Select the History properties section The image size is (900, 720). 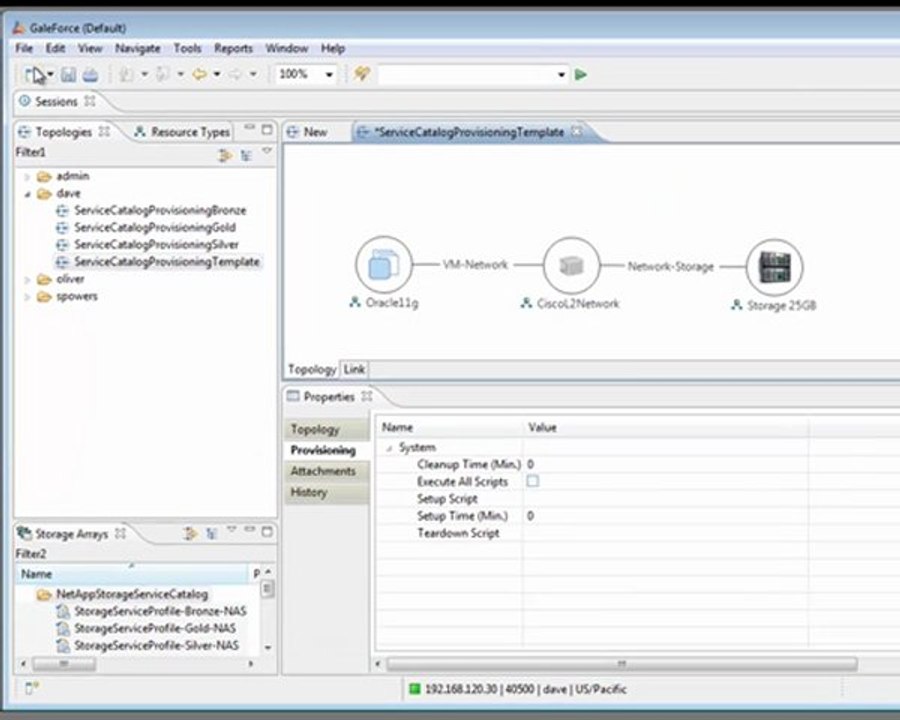click(325, 492)
